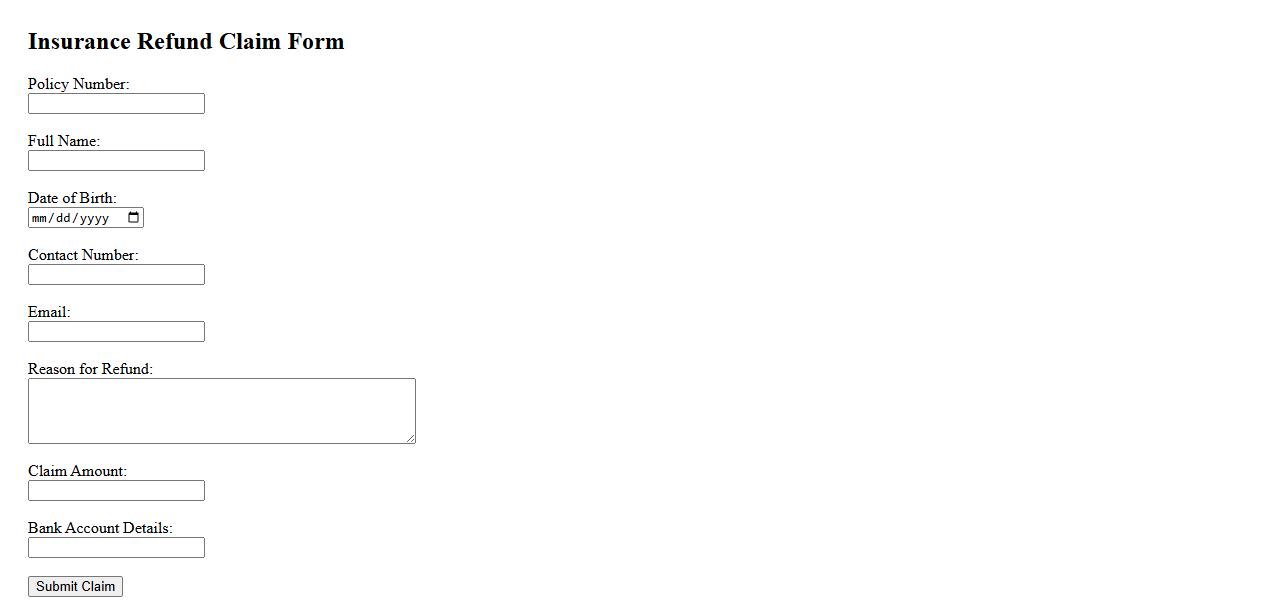Screen dimensions: 1278x601
Task: Click the "Claim Amount:" label text
Action: pos(77,471)
